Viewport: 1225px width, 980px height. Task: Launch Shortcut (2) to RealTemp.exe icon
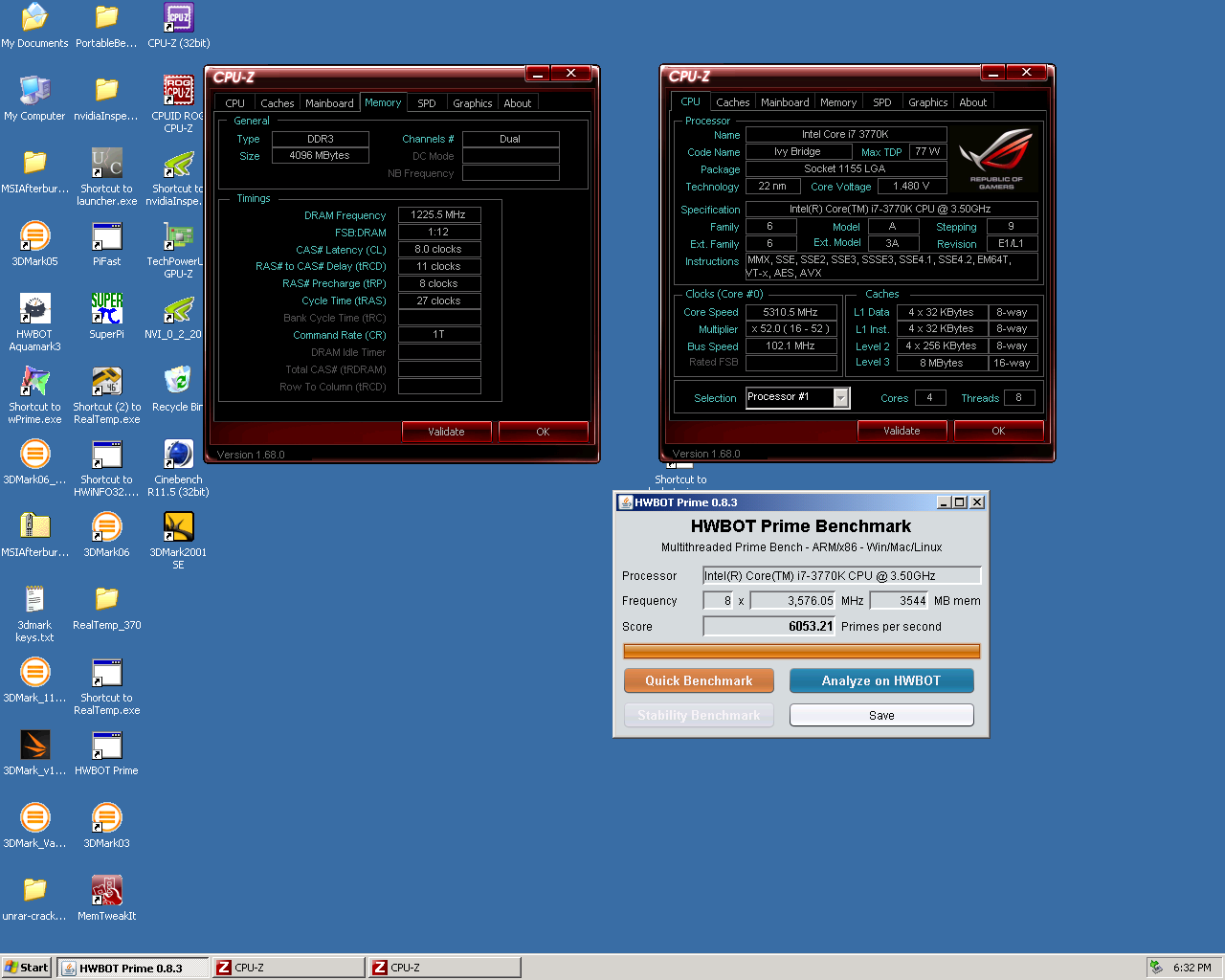tap(106, 395)
